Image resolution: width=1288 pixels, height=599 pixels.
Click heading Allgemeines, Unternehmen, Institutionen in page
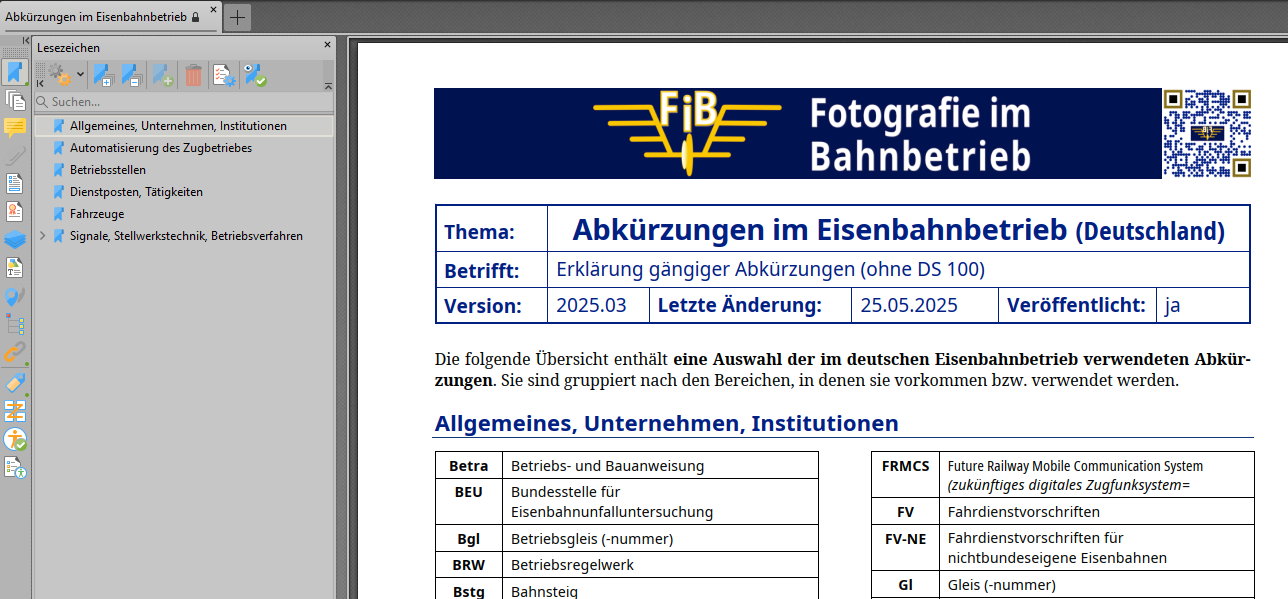coord(666,424)
